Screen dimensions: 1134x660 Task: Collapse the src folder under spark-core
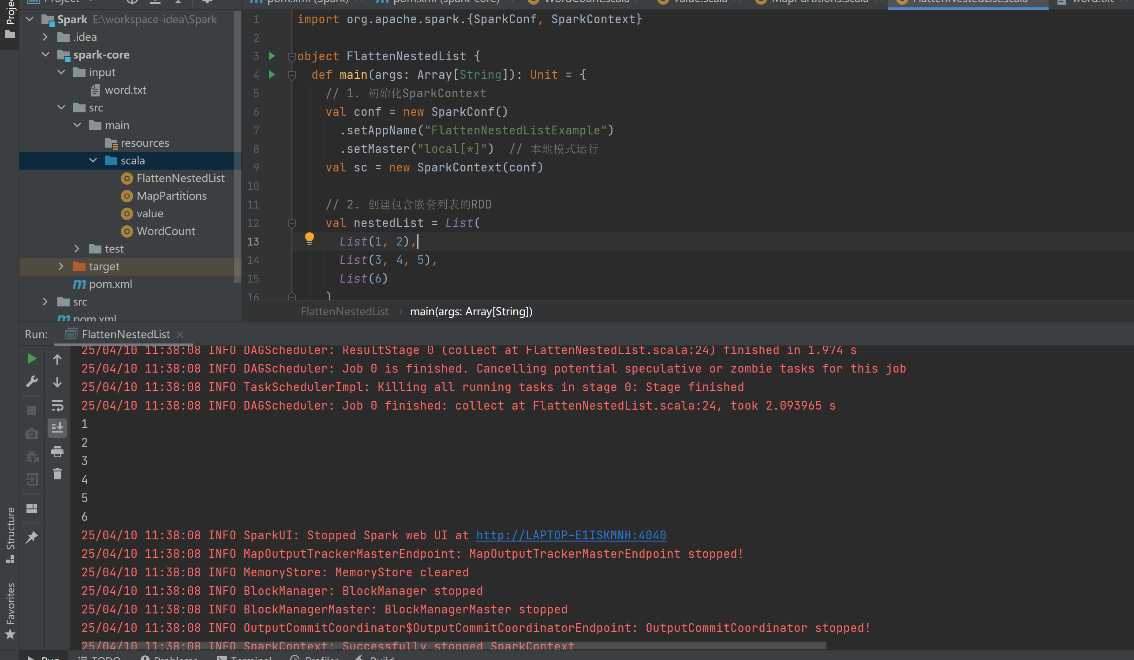61,108
